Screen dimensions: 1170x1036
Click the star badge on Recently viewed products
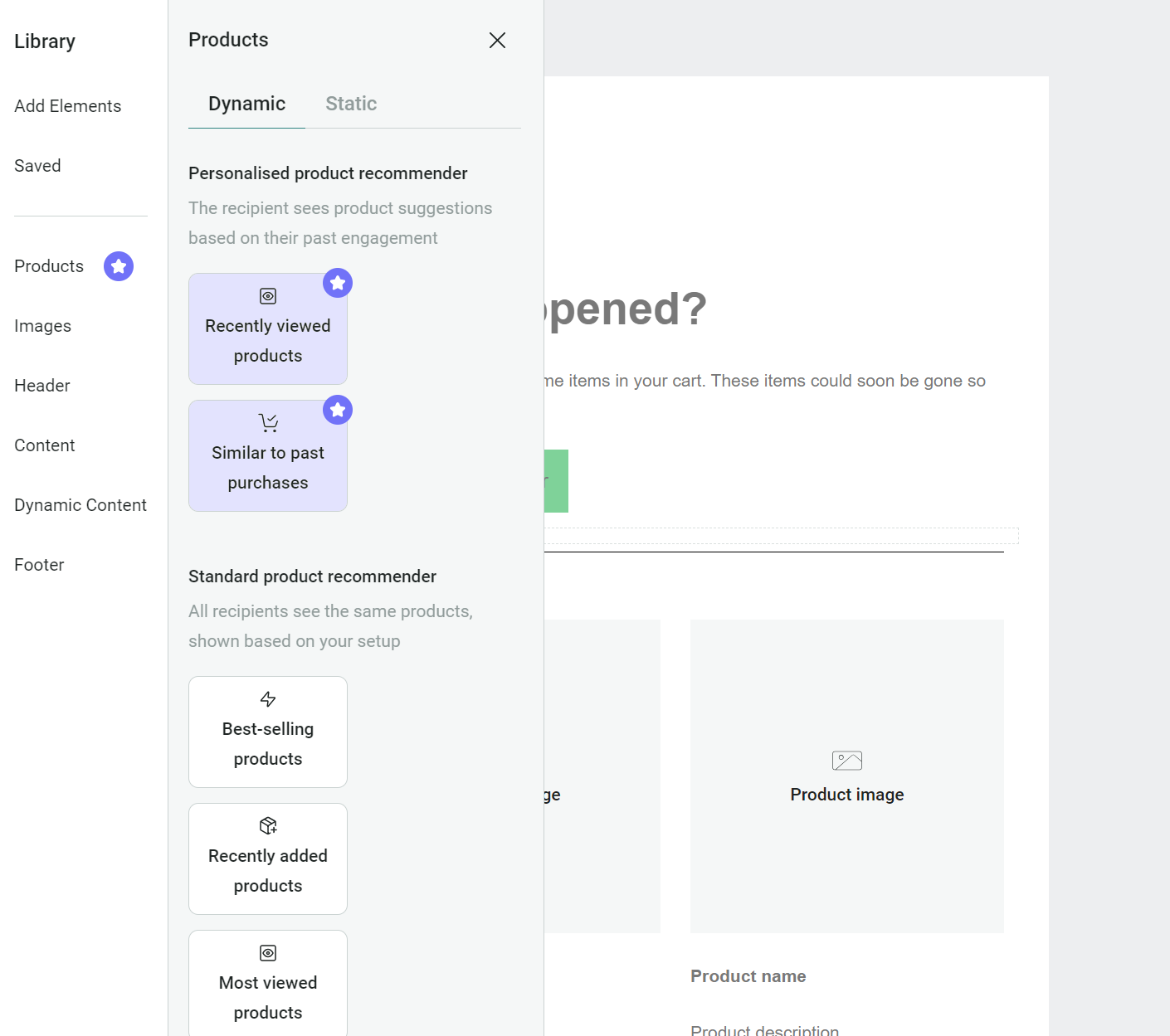click(337, 283)
